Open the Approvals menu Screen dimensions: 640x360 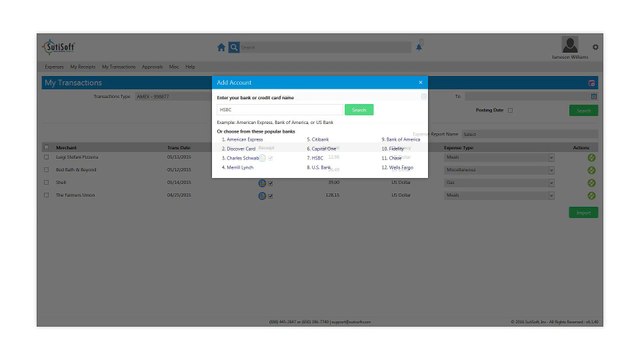coord(152,67)
